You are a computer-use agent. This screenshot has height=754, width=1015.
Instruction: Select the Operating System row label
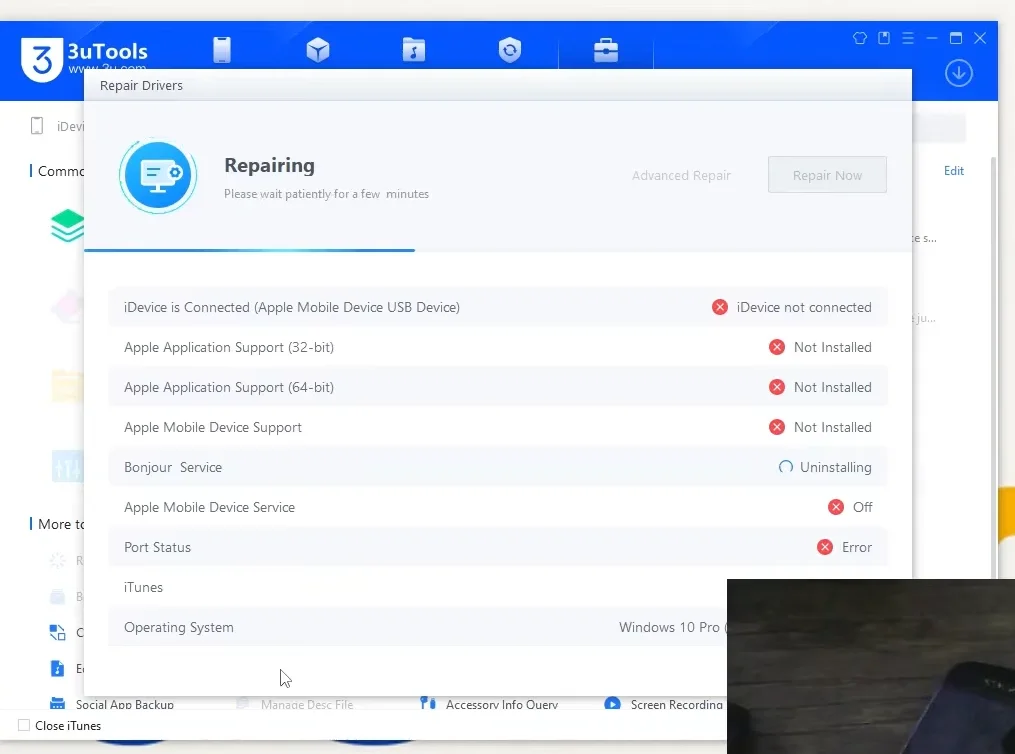pos(179,628)
